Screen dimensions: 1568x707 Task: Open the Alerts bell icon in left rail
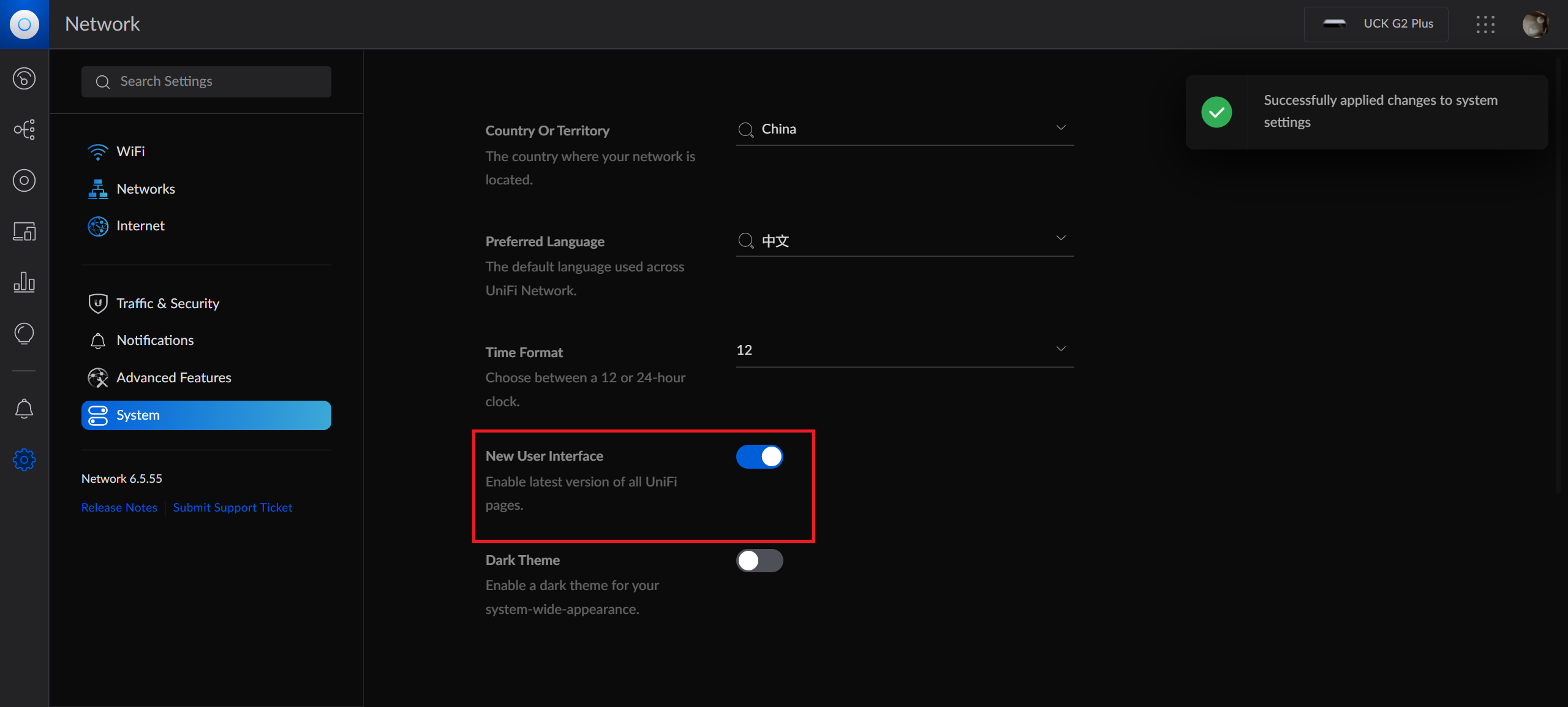point(24,409)
